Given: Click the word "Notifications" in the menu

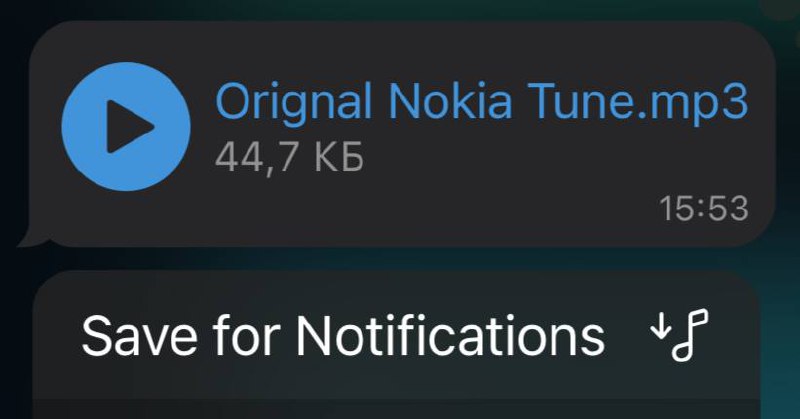Looking at the screenshot, I should point(451,336).
